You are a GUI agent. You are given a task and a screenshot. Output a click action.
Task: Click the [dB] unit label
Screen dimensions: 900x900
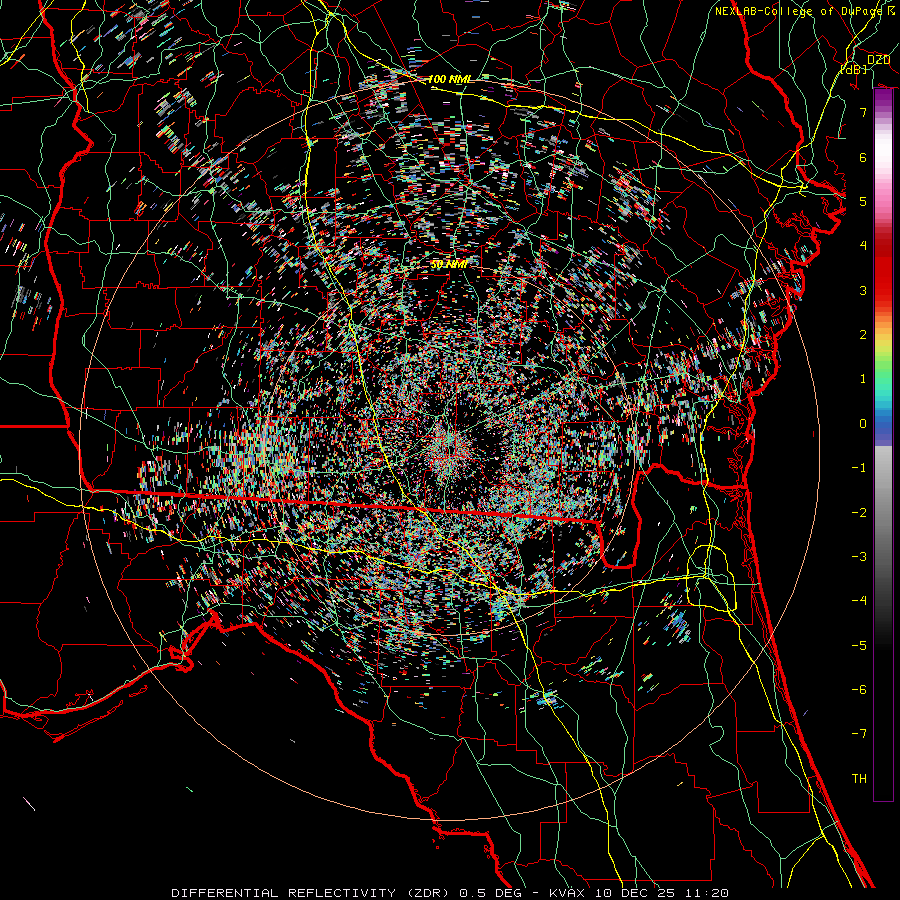pyautogui.click(x=854, y=69)
